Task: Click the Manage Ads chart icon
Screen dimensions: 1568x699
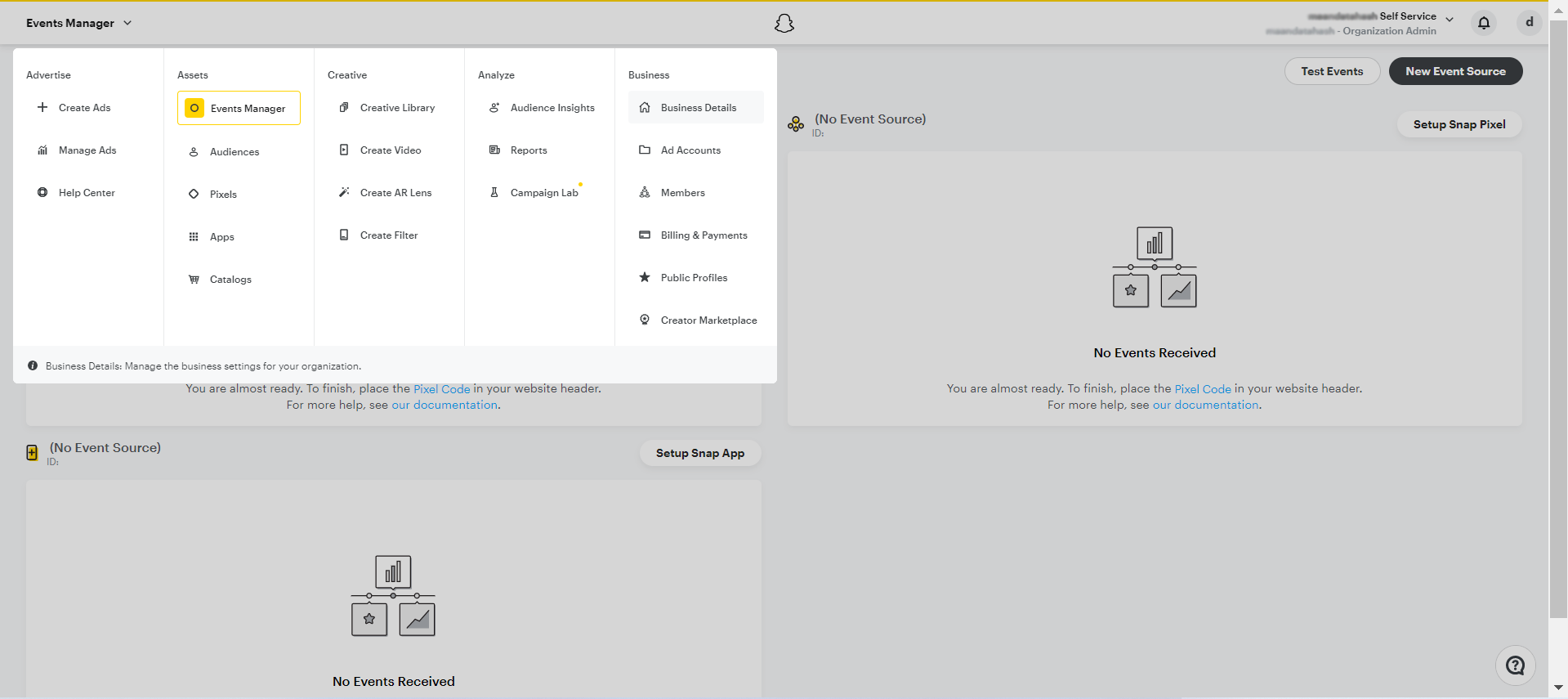Action: (42, 150)
